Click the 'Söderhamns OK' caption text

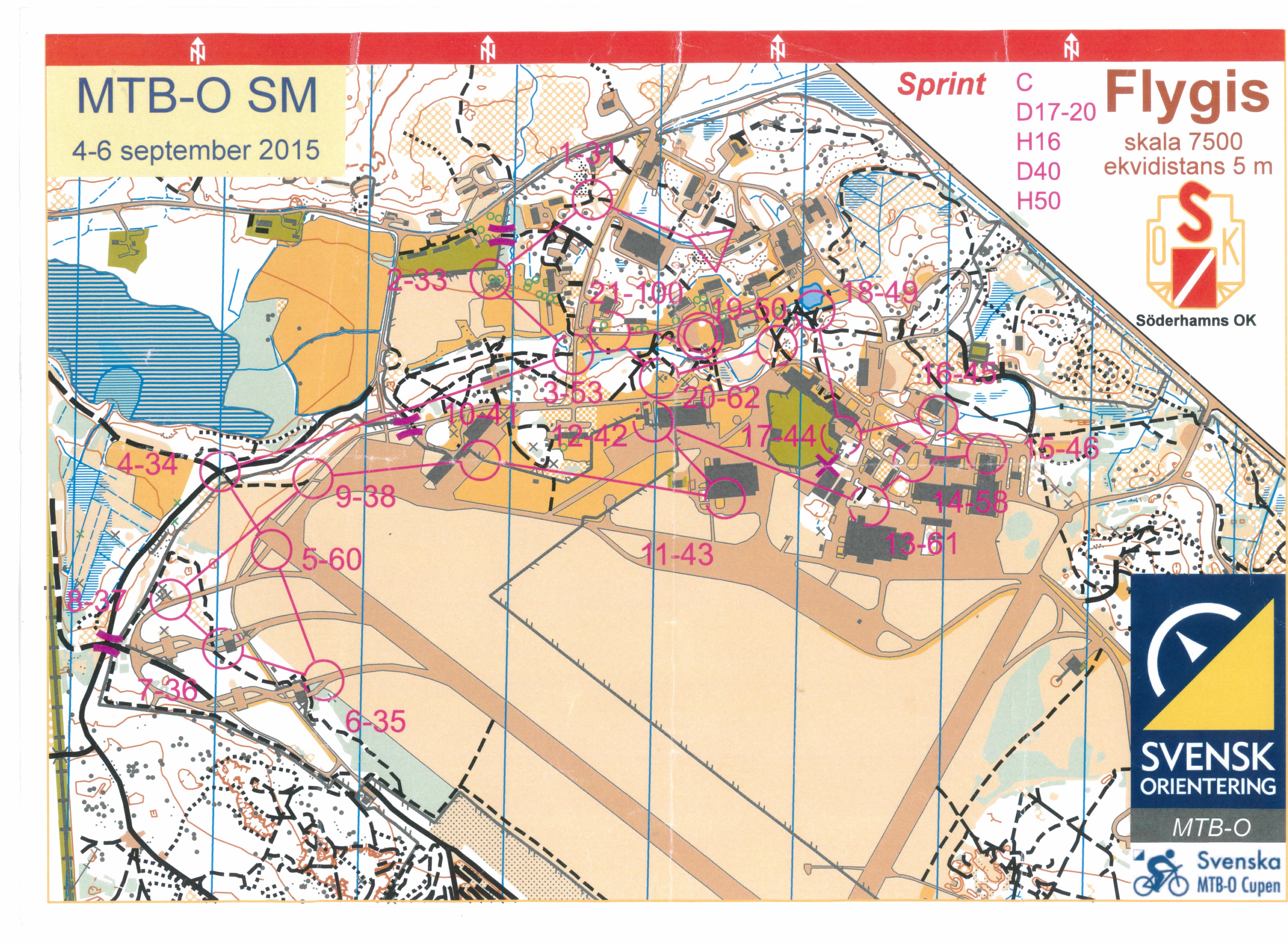tap(1196, 320)
